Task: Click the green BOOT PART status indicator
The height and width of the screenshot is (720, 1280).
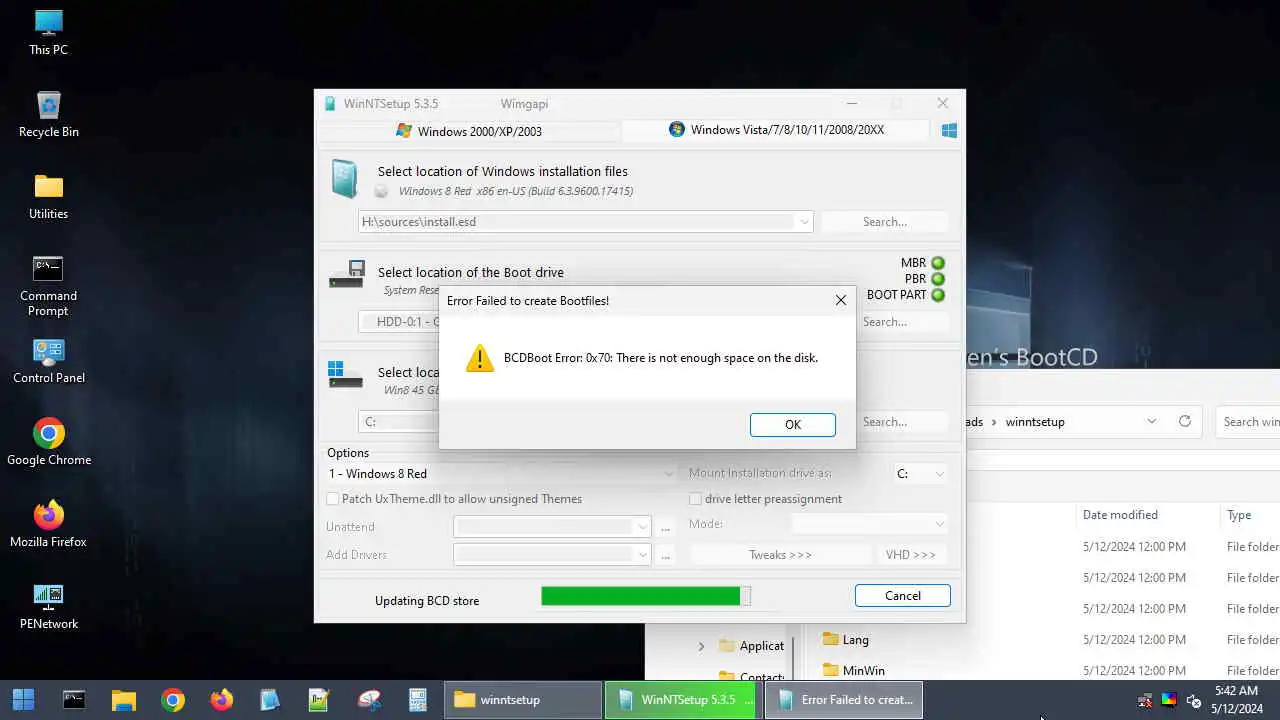Action: [938, 295]
